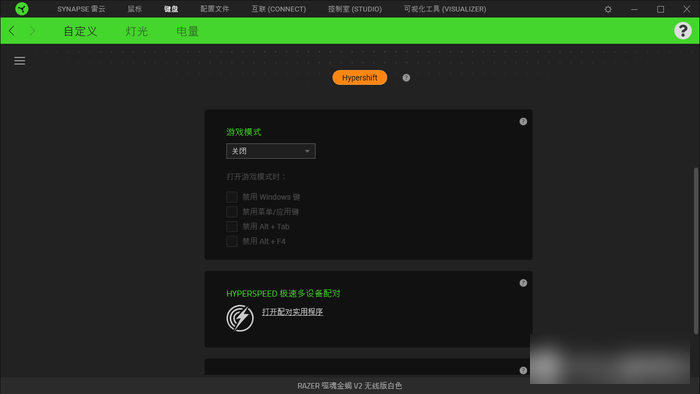Click help icon in Game Mode panel

click(523, 121)
